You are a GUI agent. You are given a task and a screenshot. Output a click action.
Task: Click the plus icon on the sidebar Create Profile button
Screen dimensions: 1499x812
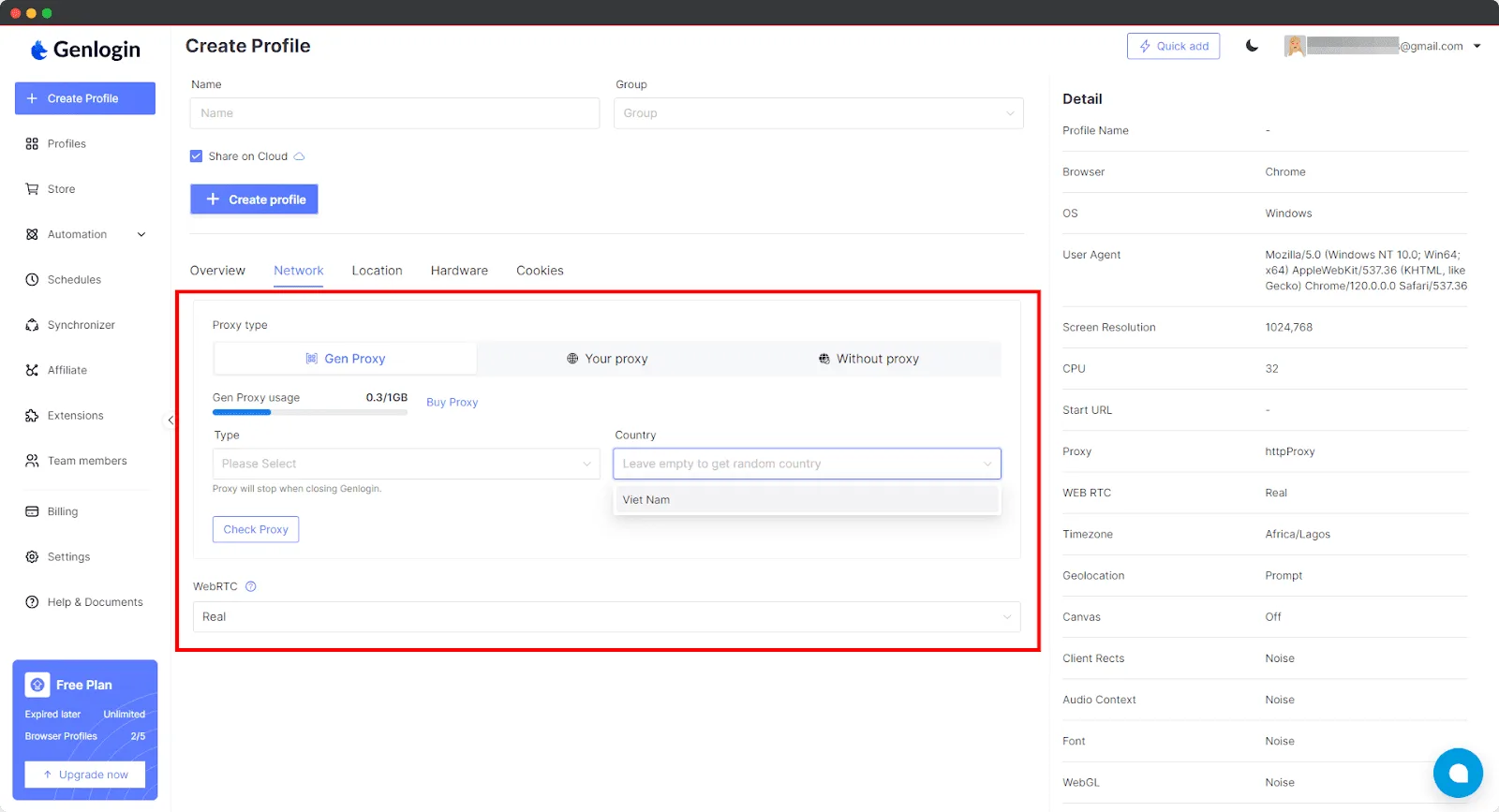pyautogui.click(x=32, y=98)
